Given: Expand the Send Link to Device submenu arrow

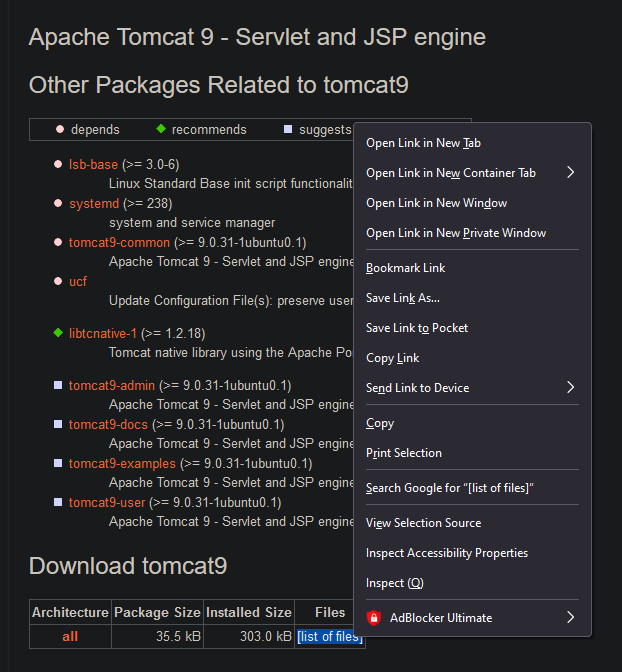Looking at the screenshot, I should [571, 387].
